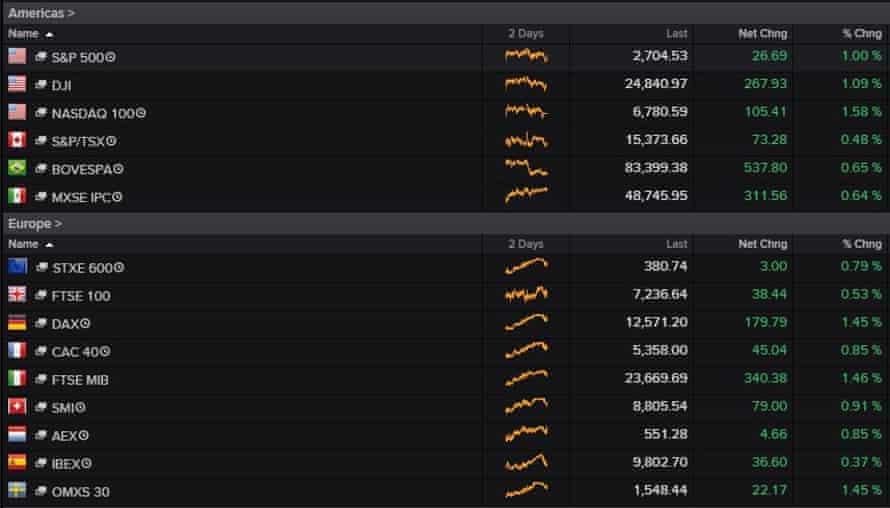The width and height of the screenshot is (890, 508).
Task: Click the window icon next to BOVESPA
Action: click(x=40, y=169)
